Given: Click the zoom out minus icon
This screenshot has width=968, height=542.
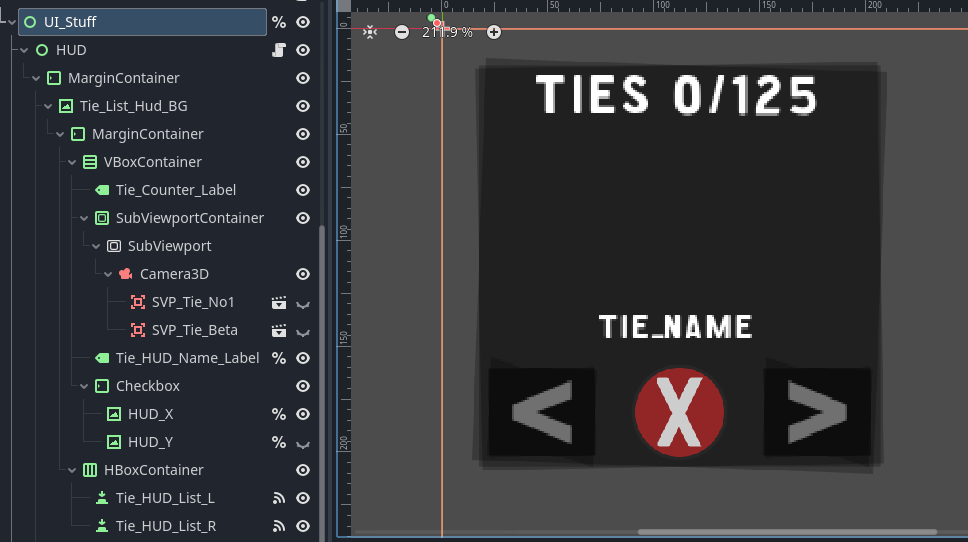Looking at the screenshot, I should pos(402,32).
